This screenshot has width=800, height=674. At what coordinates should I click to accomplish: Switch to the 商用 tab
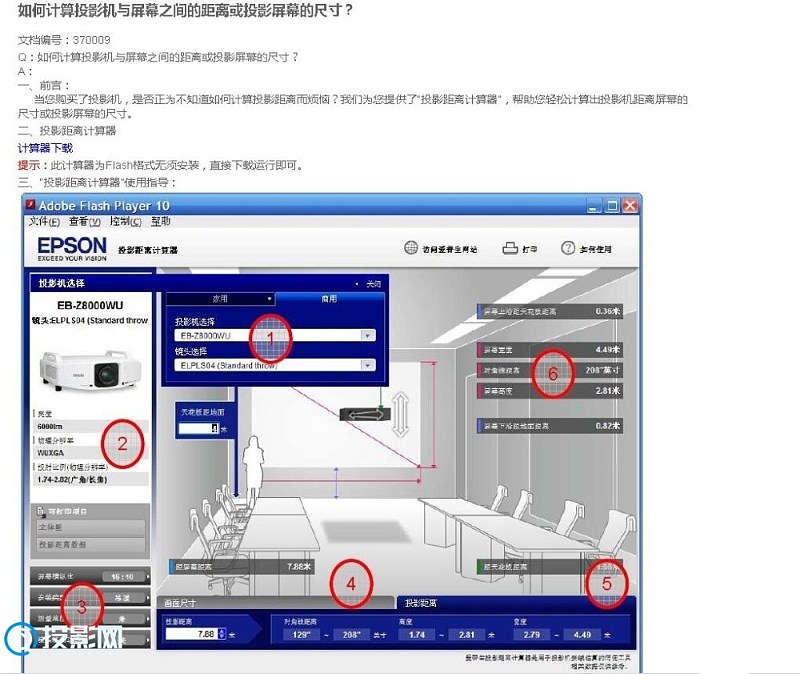click(329, 299)
